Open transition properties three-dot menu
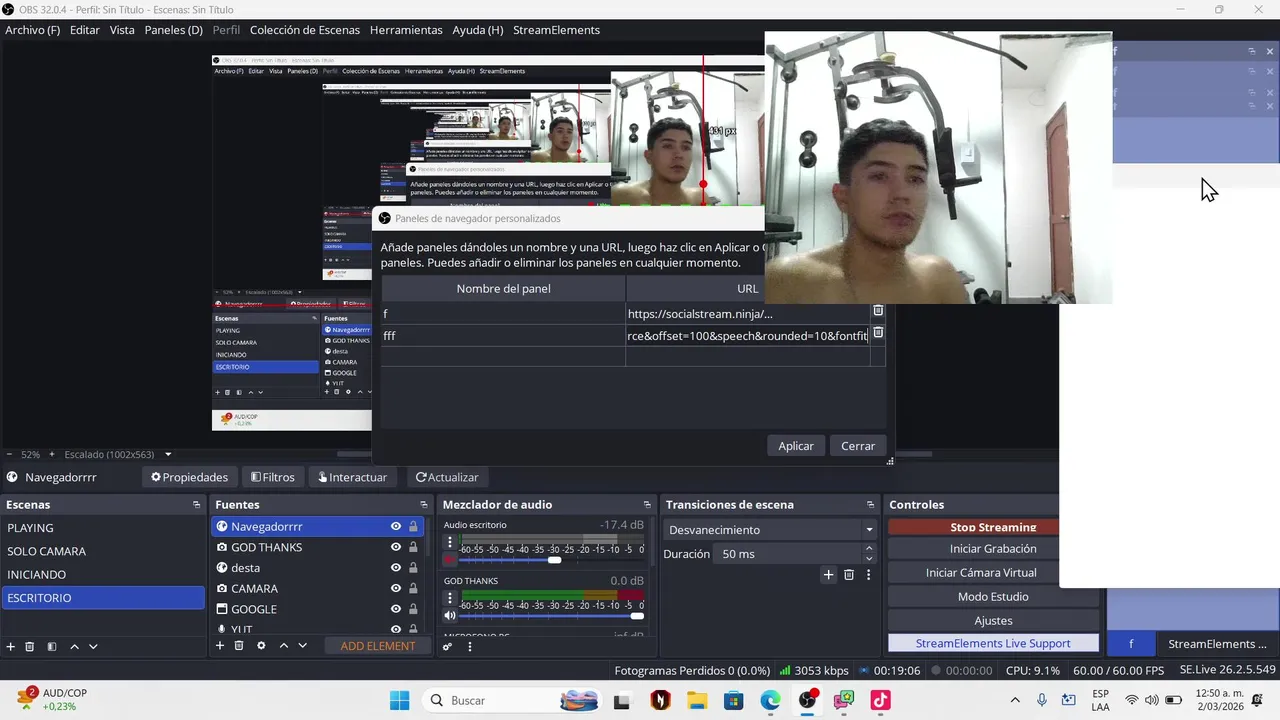This screenshot has width=1280, height=720. (x=868, y=575)
